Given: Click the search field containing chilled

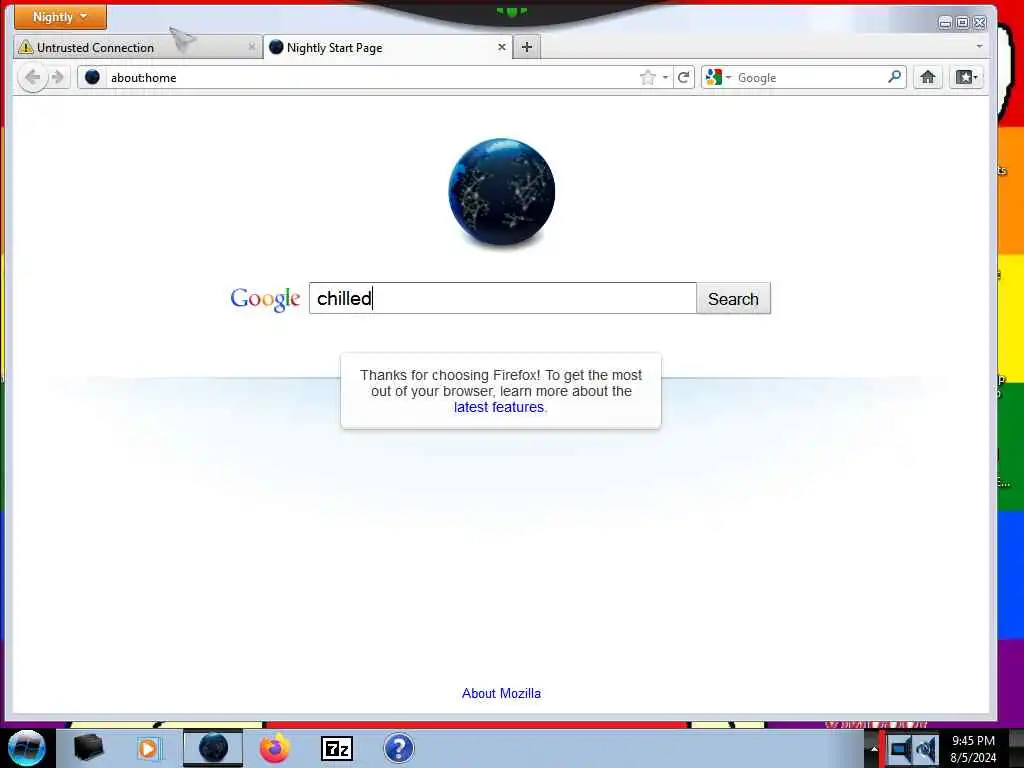Looking at the screenshot, I should coord(502,298).
